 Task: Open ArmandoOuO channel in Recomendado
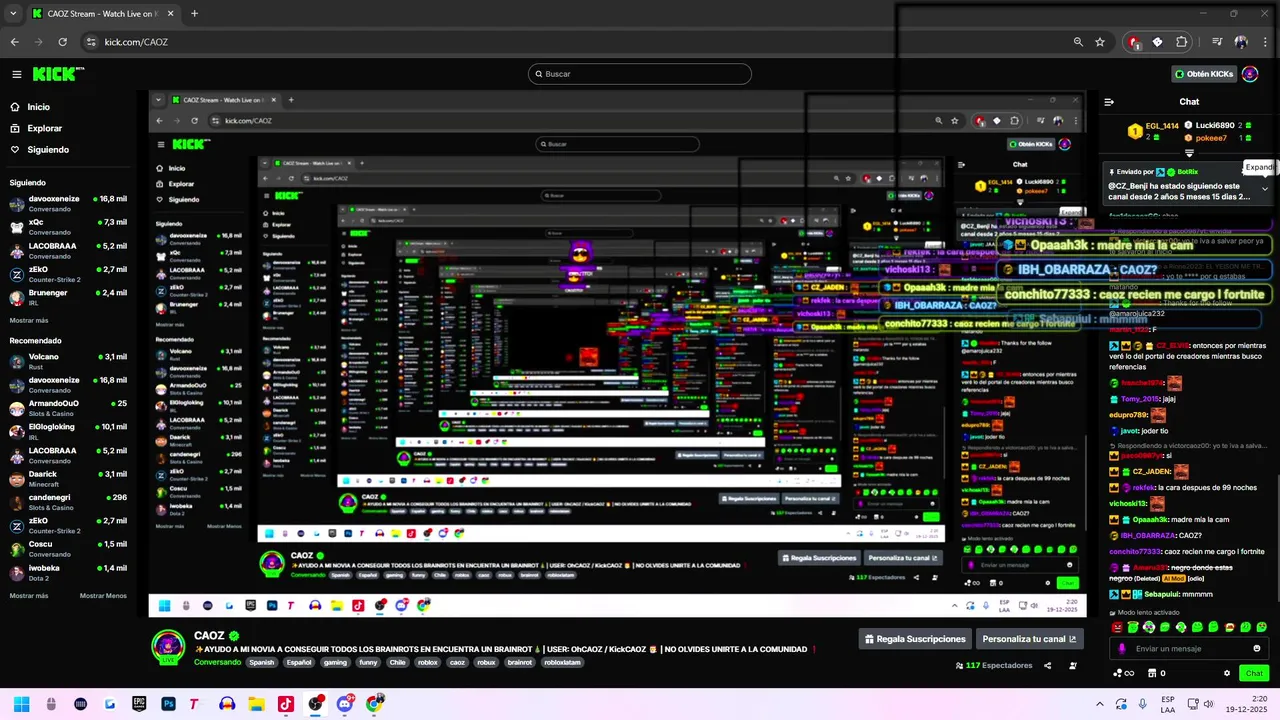tap(68, 407)
